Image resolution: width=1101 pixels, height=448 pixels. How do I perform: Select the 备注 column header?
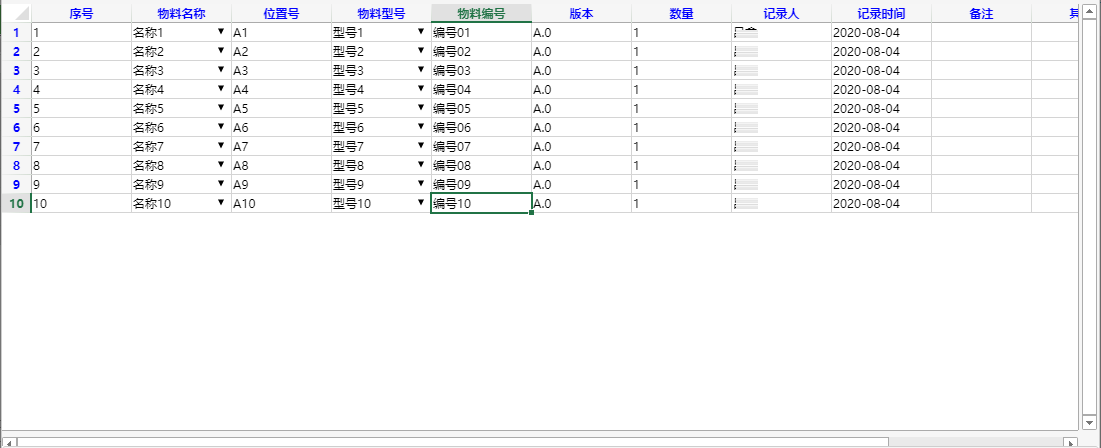coord(981,13)
